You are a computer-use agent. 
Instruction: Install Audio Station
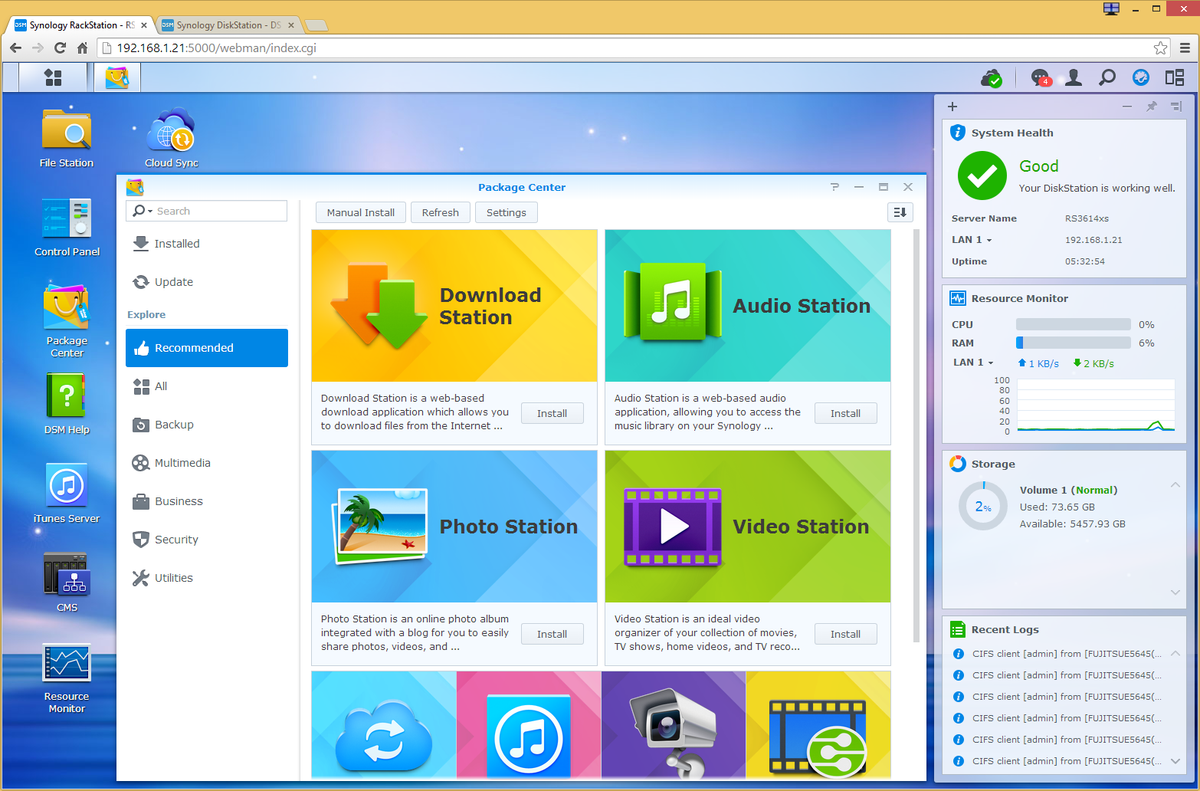pyautogui.click(x=845, y=413)
